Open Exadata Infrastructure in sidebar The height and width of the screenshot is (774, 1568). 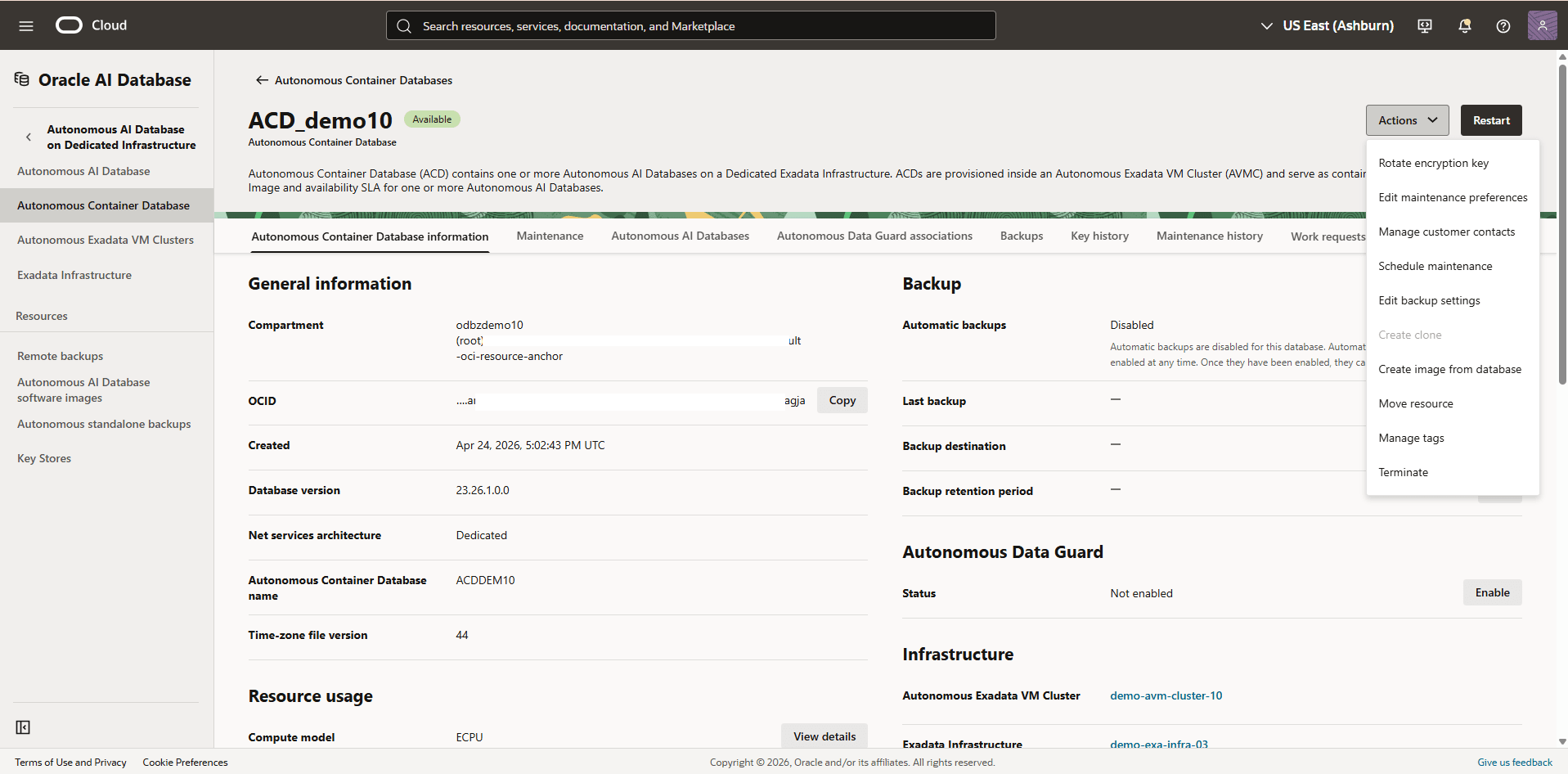tap(74, 275)
